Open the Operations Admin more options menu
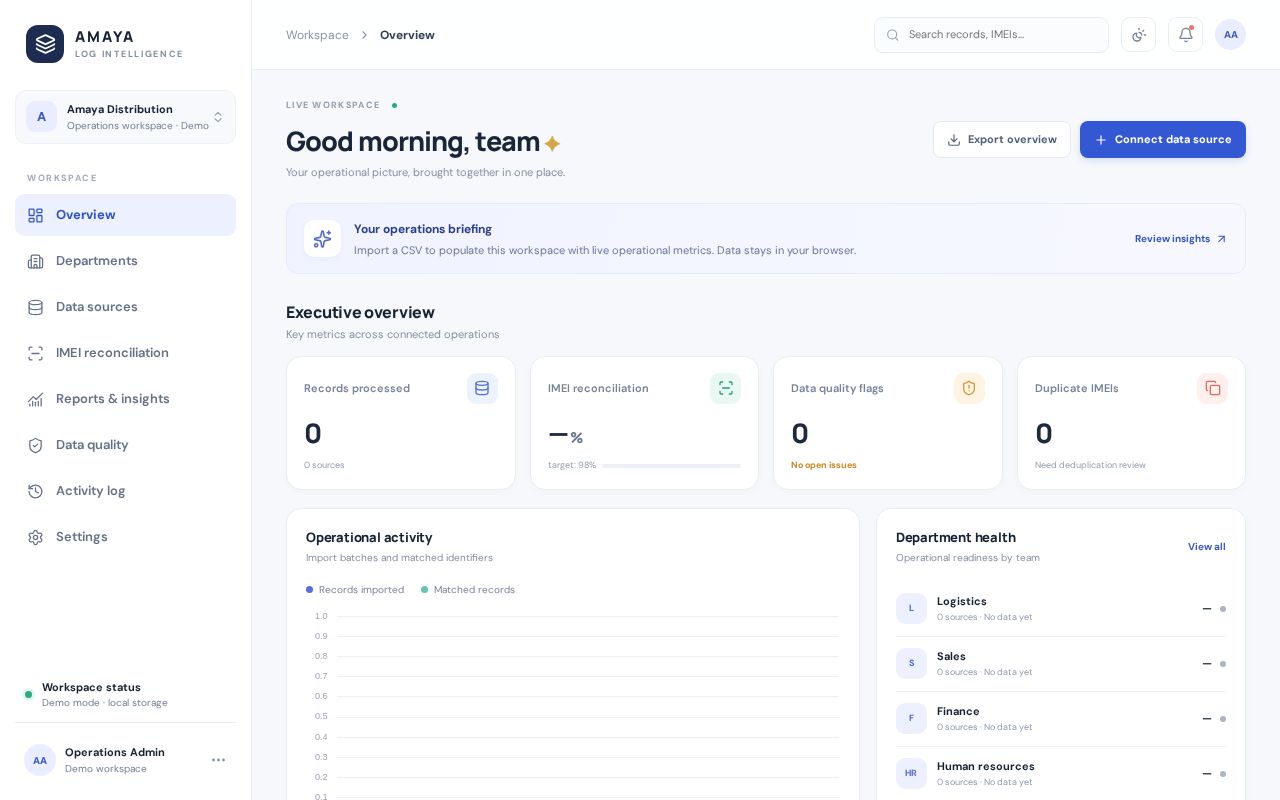This screenshot has width=1280, height=800. (x=218, y=760)
